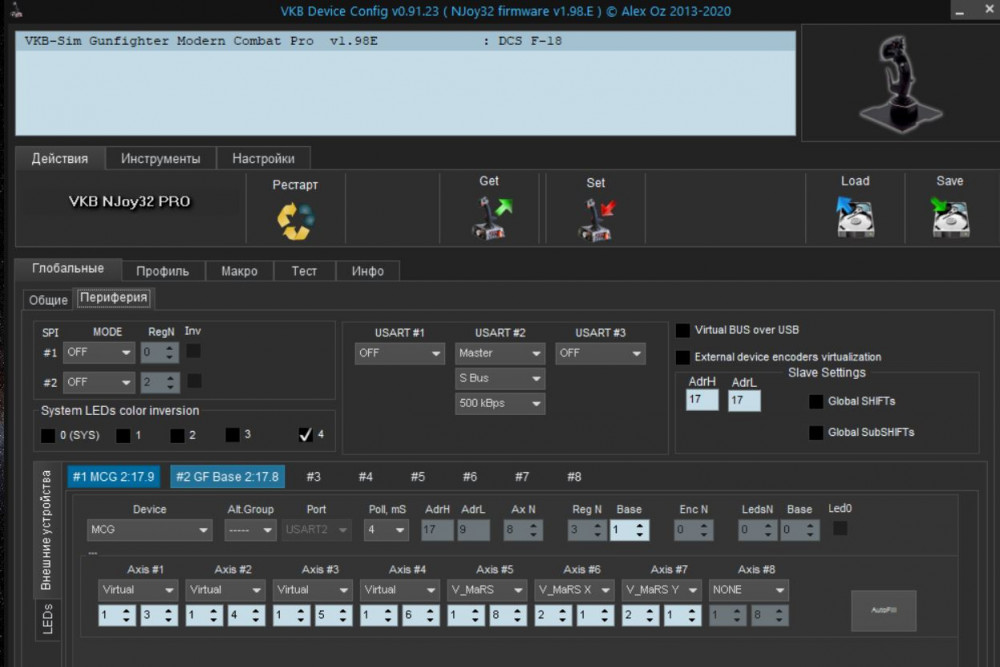The height and width of the screenshot is (667, 1000).
Task: Open the Инструменты tab
Action: 160,158
